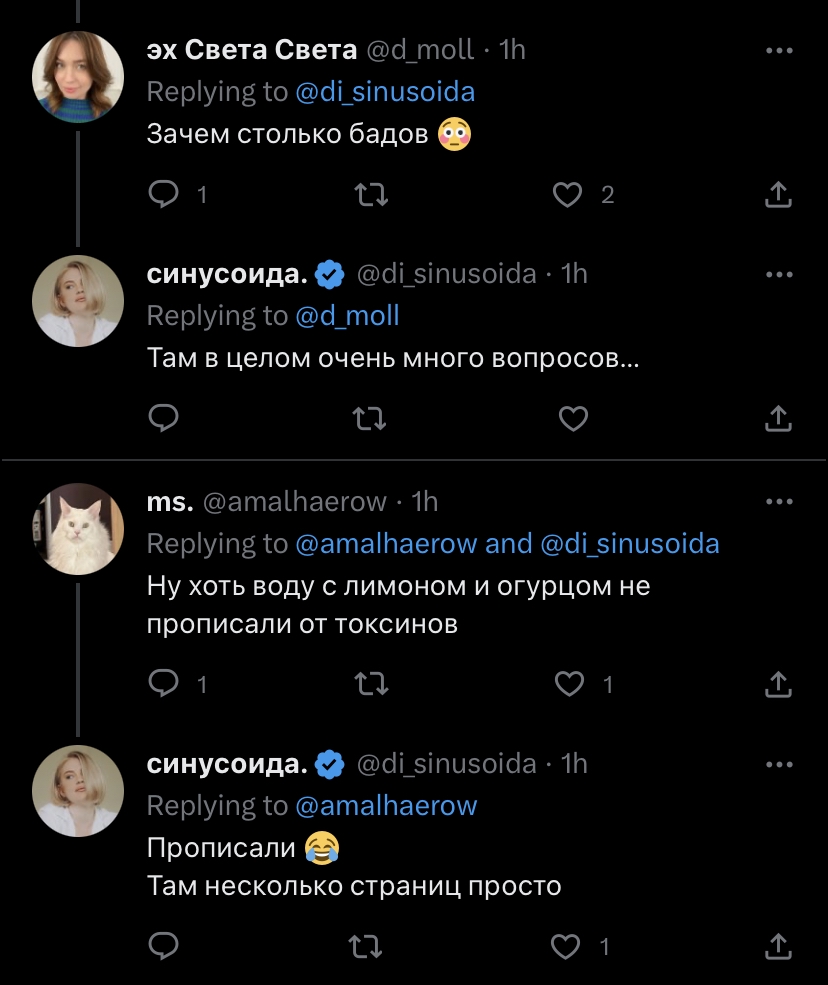
Task: Open @d_moll mention link
Action: point(347,316)
